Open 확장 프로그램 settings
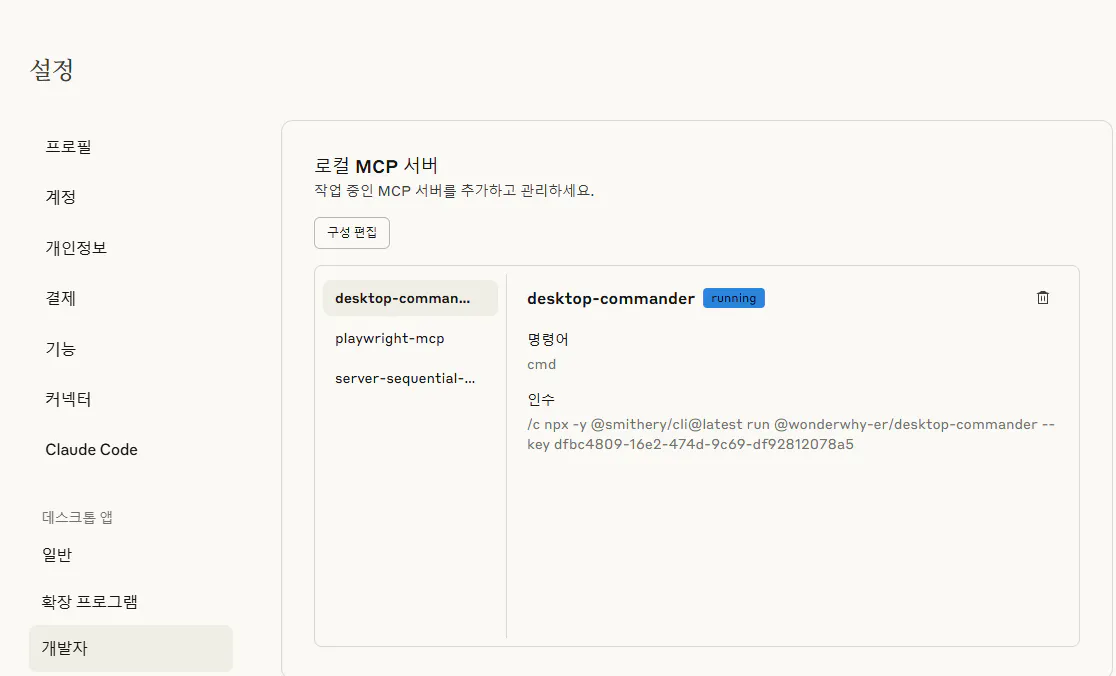This screenshot has width=1116, height=676. click(89, 602)
